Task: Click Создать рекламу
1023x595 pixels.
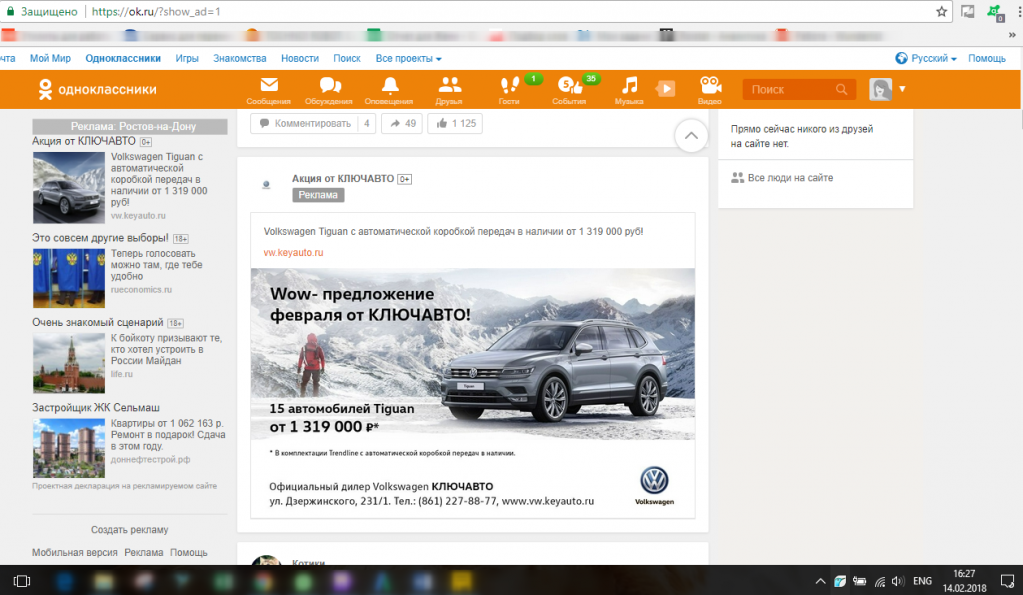Action: point(129,530)
